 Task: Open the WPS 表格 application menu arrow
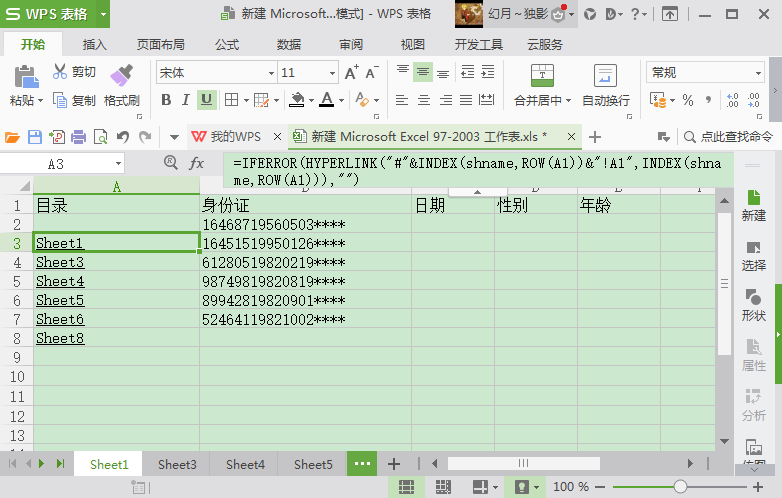pyautogui.click(x=103, y=14)
